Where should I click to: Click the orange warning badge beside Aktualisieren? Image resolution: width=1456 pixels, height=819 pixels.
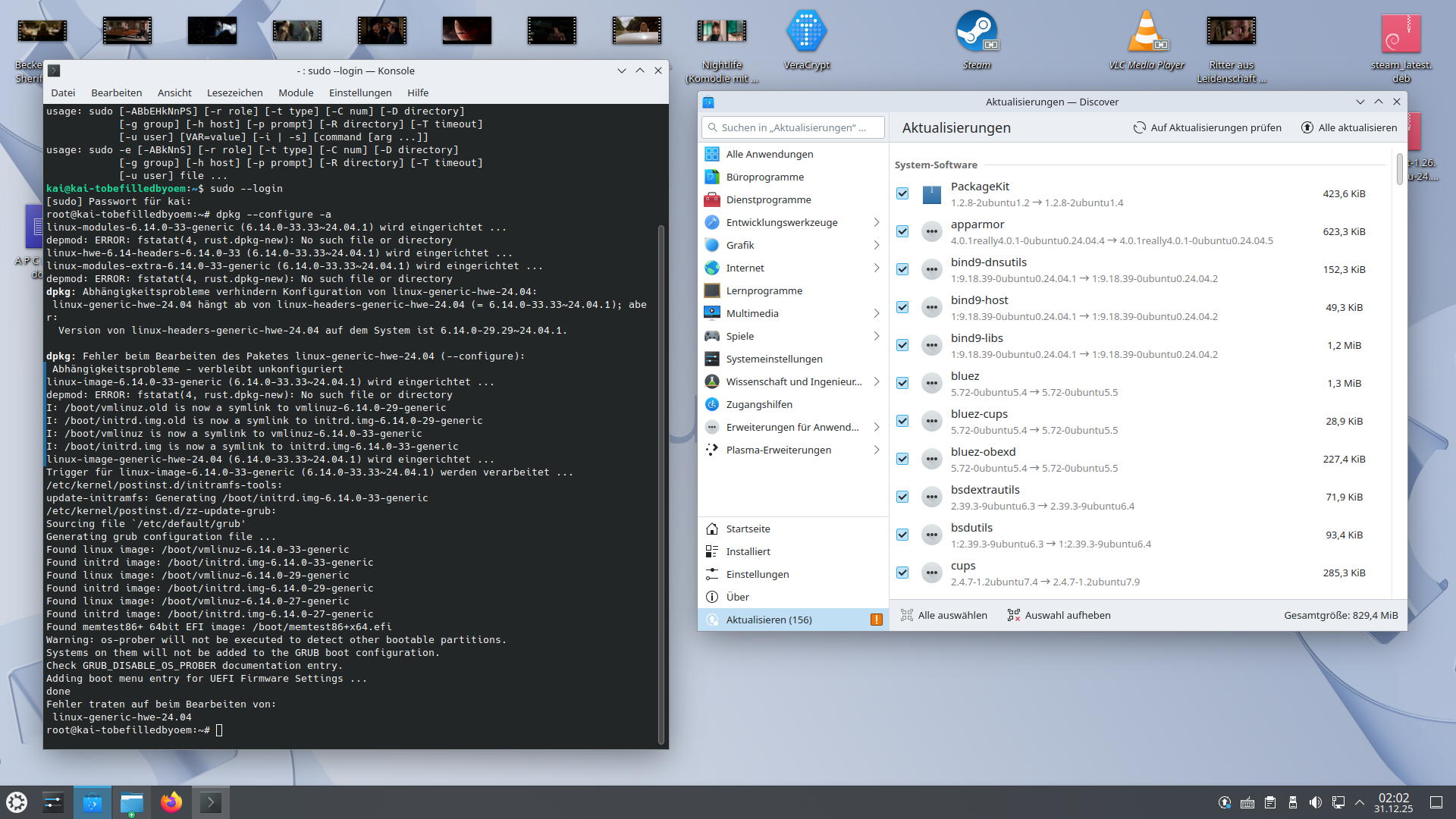876,620
